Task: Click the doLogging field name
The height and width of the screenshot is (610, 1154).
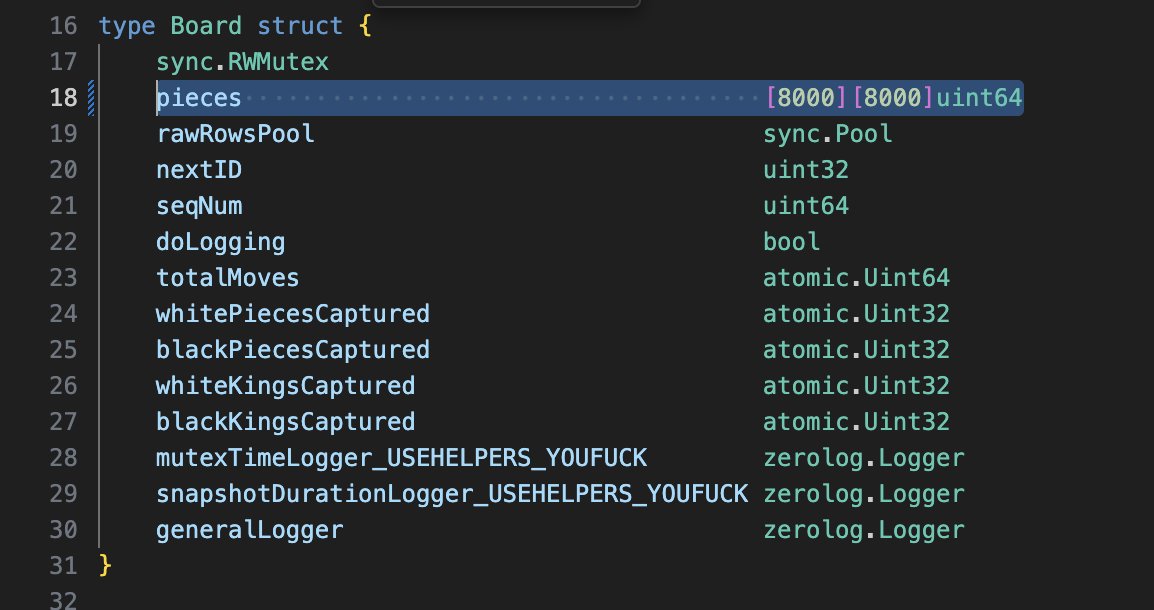Action: (x=220, y=242)
